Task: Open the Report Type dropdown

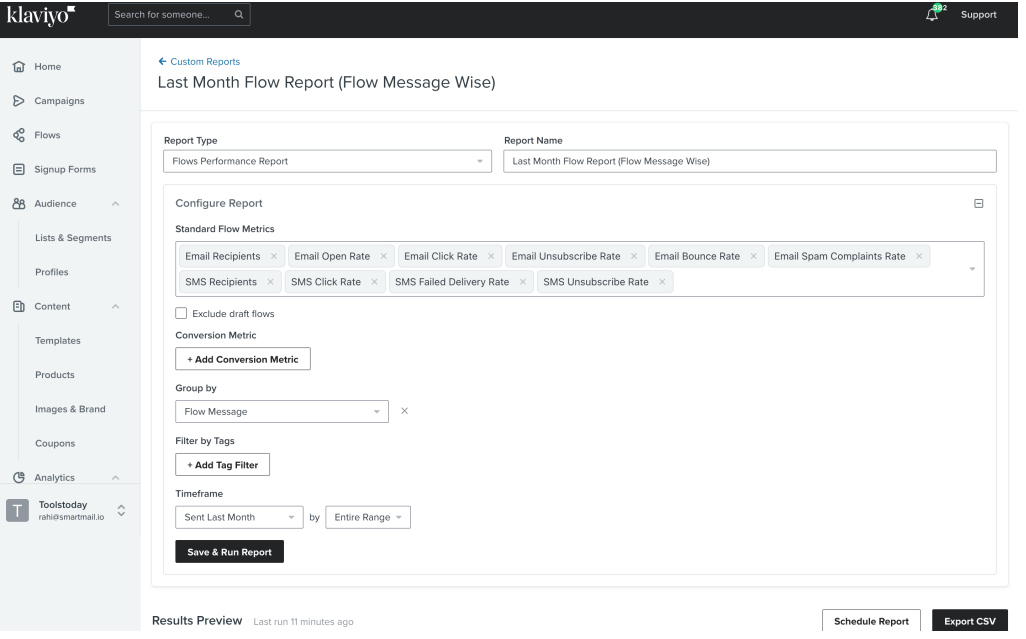Action: tap(327, 162)
